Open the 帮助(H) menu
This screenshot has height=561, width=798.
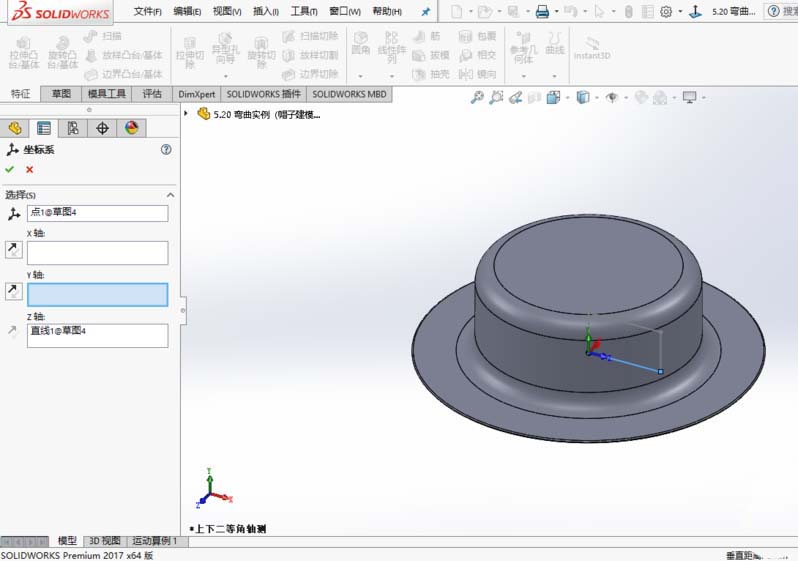coord(387,11)
